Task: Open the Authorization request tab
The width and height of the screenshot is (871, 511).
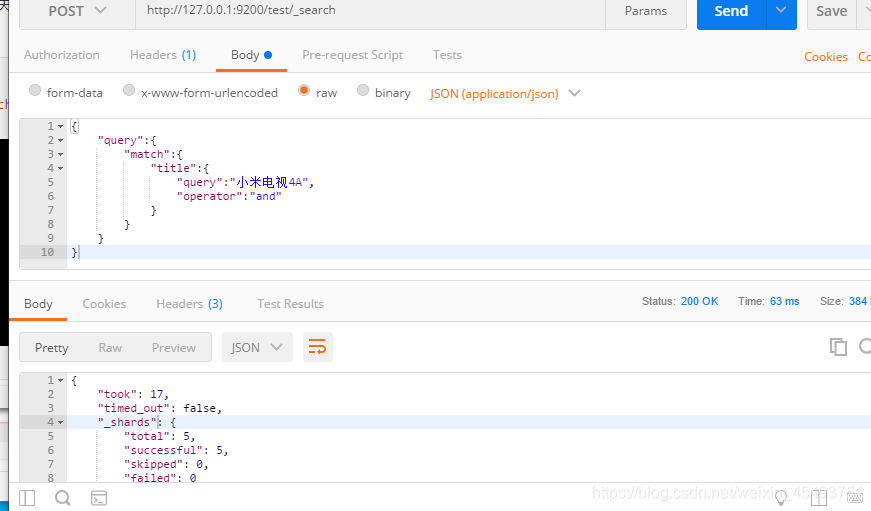Action: [x=62, y=55]
